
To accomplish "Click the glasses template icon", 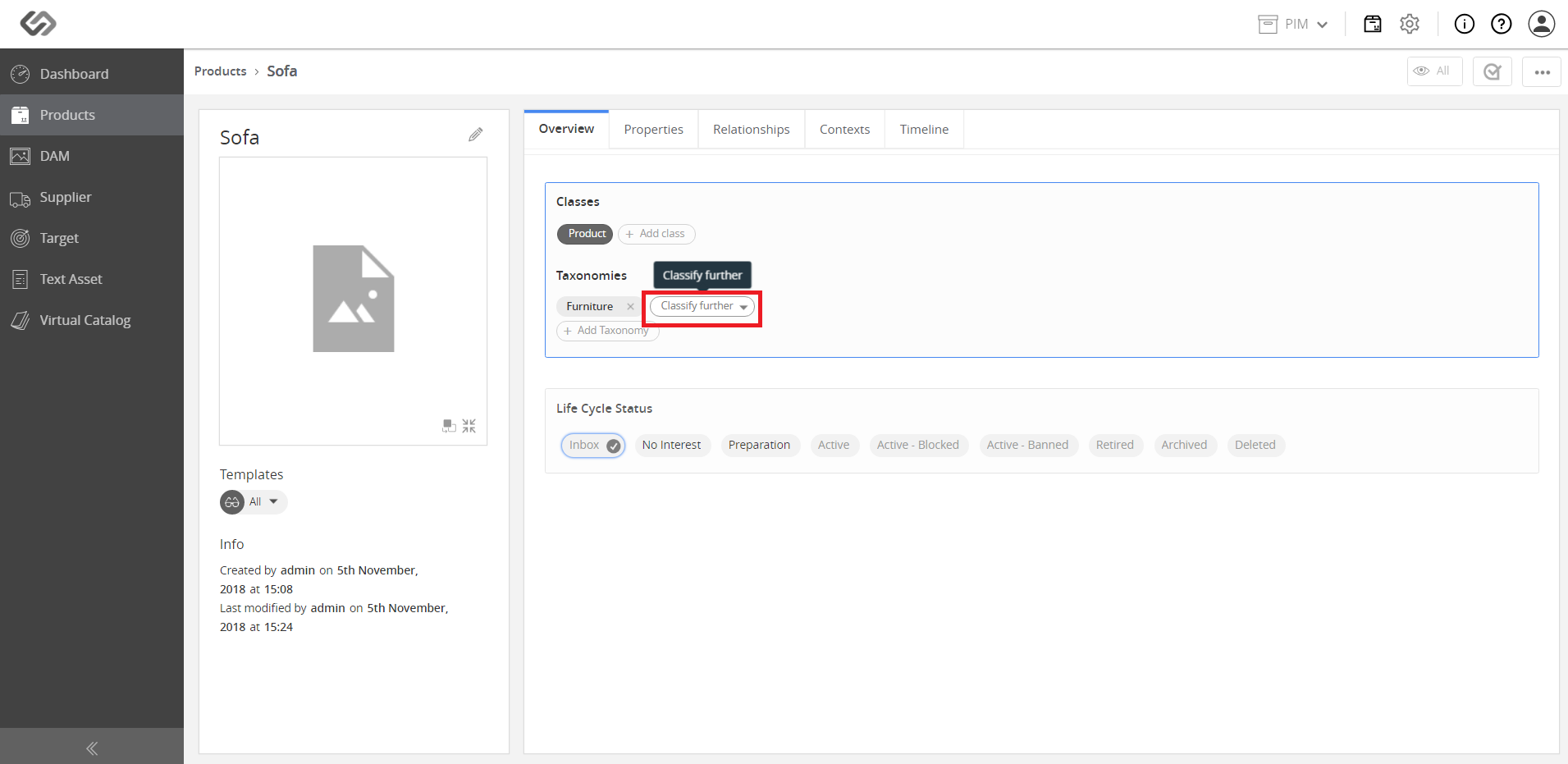I will 232,501.
